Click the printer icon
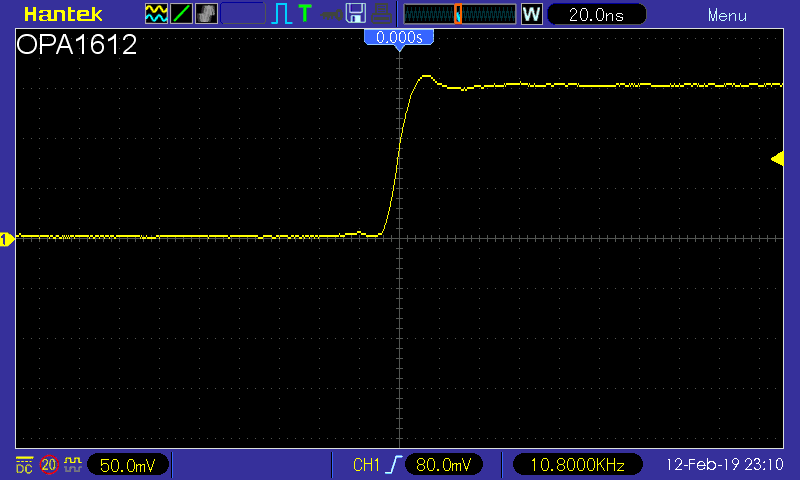Screen dimensions: 800x480 point(381,14)
